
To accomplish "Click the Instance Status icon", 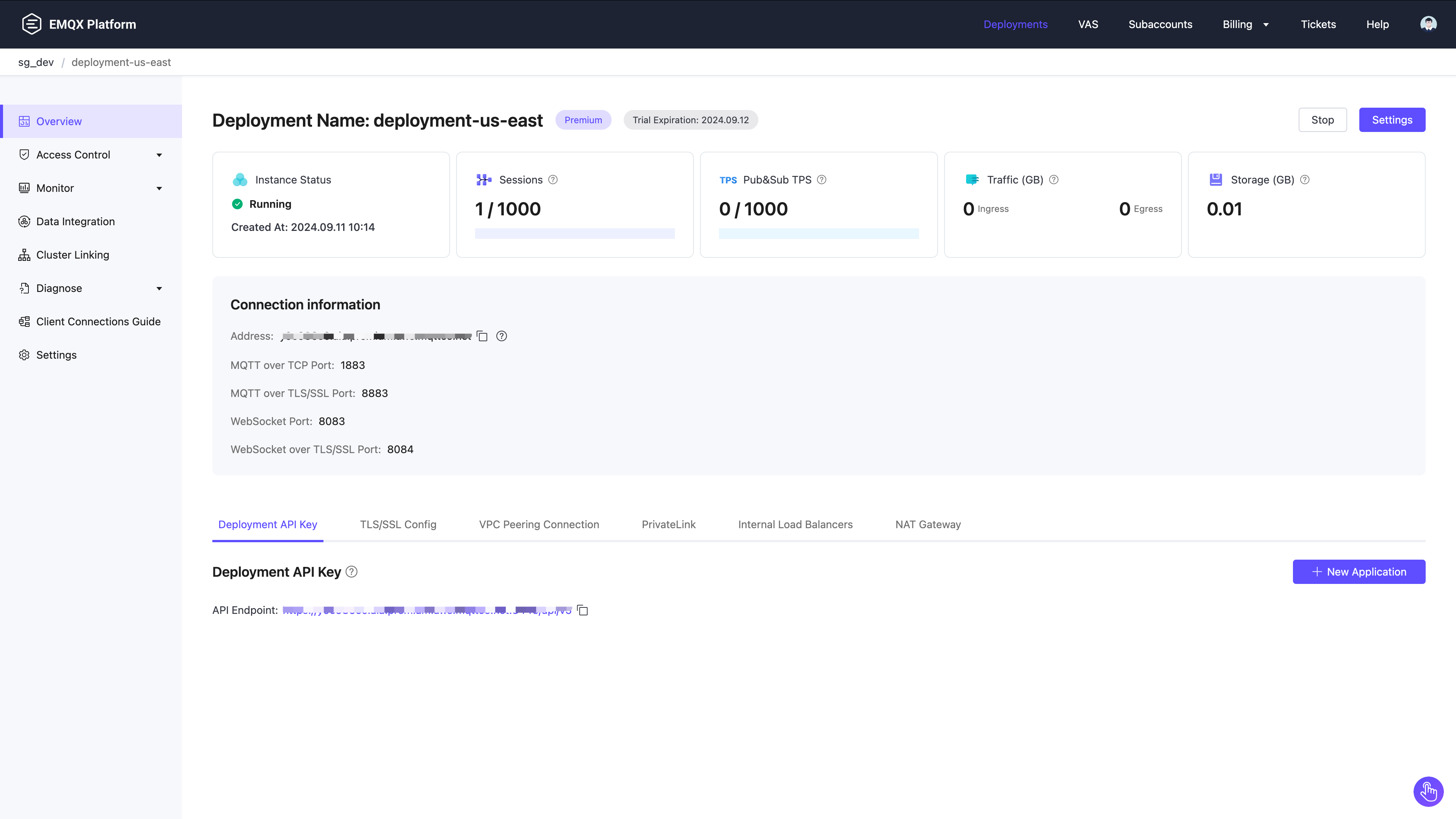I will point(240,180).
